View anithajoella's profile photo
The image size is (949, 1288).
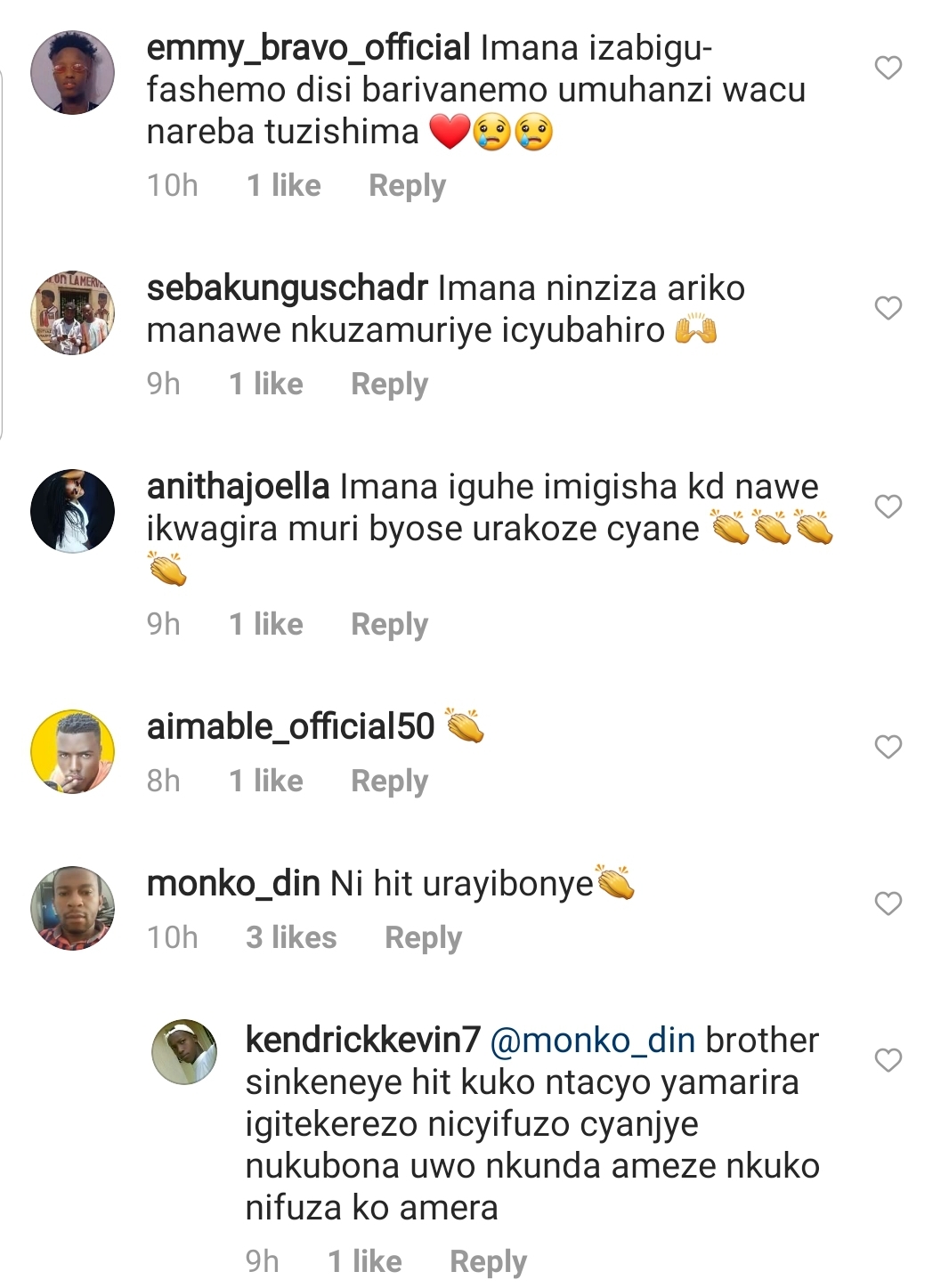pos(72,511)
